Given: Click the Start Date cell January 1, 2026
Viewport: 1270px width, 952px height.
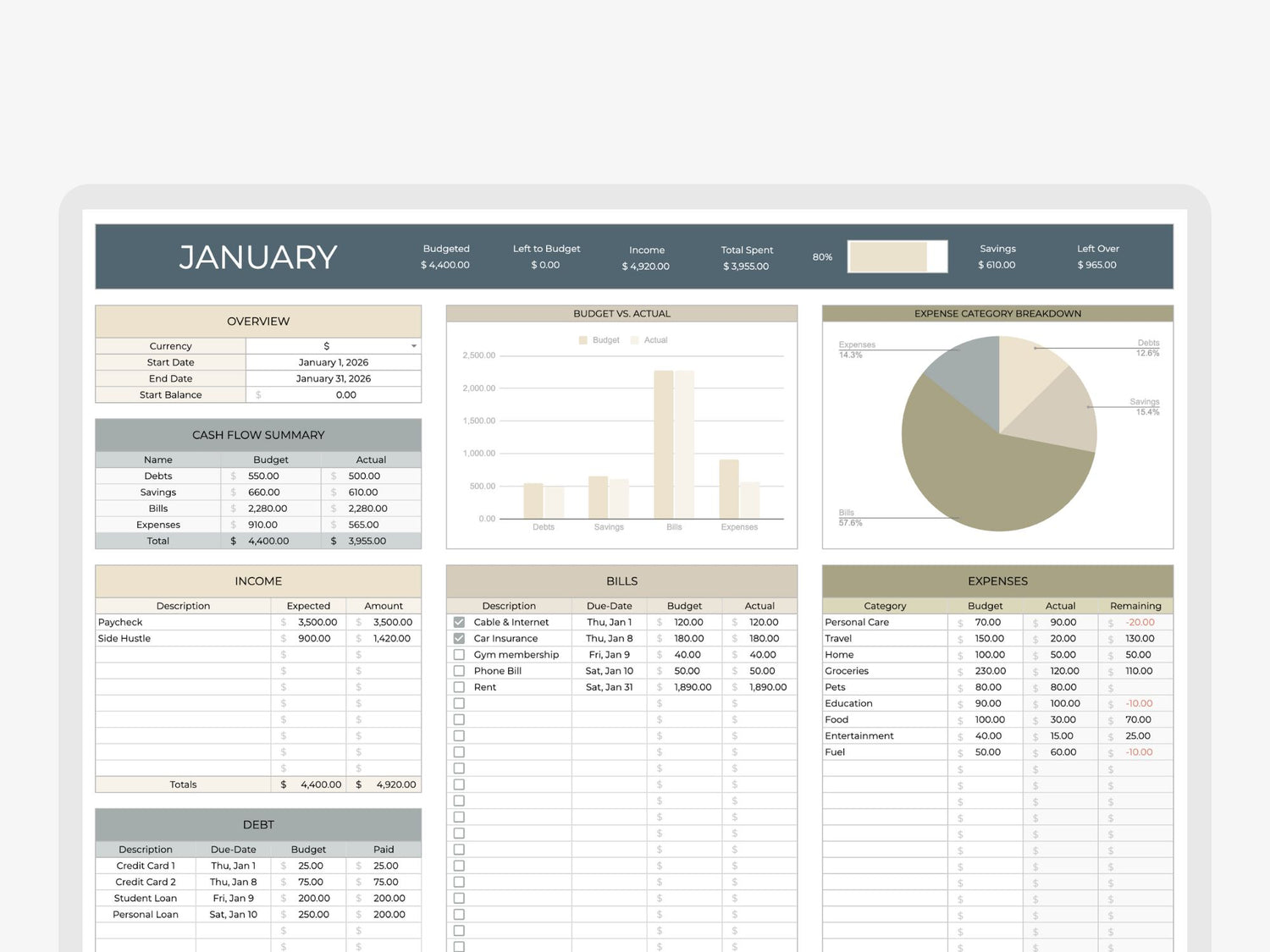Looking at the screenshot, I should click(x=333, y=362).
